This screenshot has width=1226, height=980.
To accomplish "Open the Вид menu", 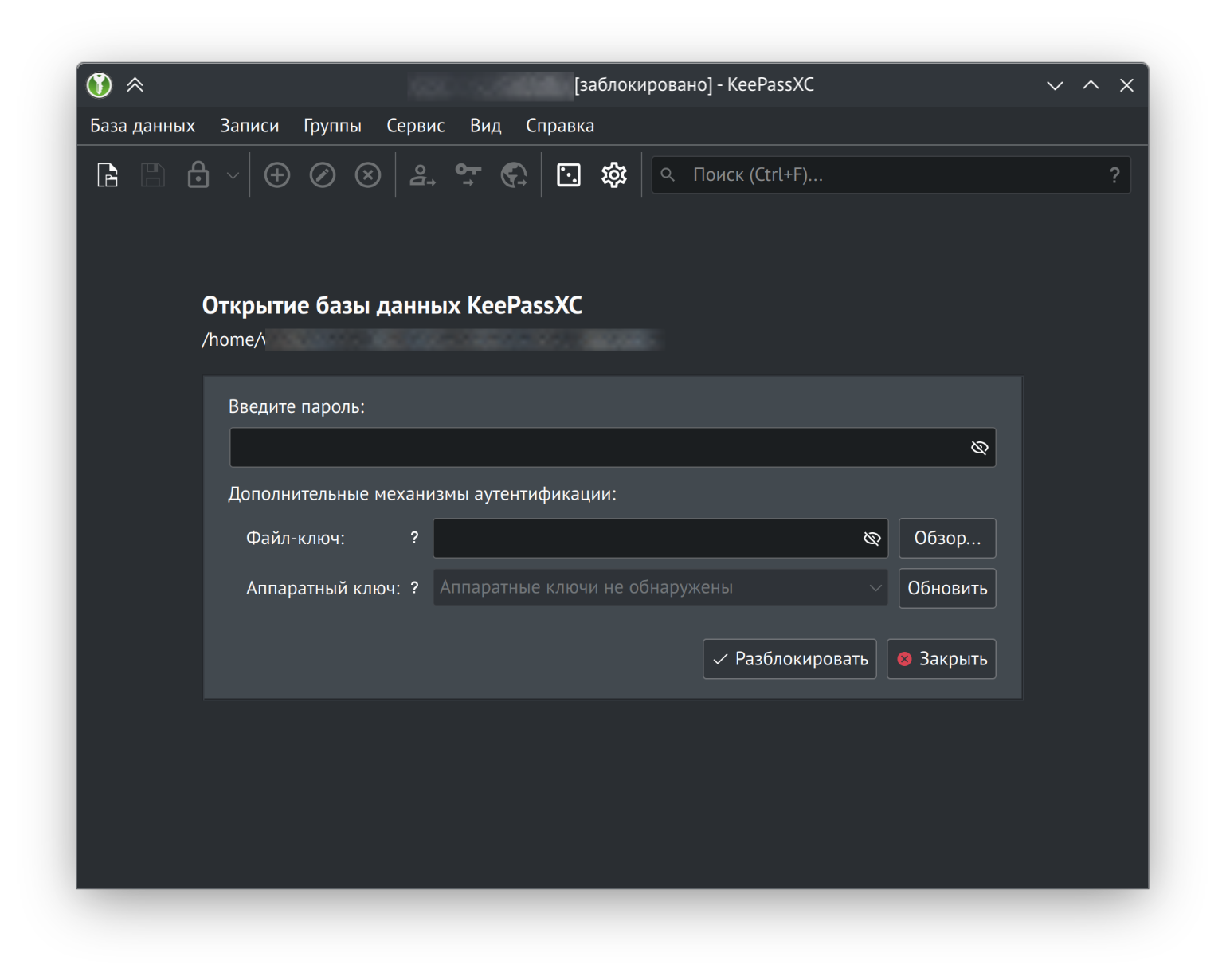I will [x=486, y=126].
